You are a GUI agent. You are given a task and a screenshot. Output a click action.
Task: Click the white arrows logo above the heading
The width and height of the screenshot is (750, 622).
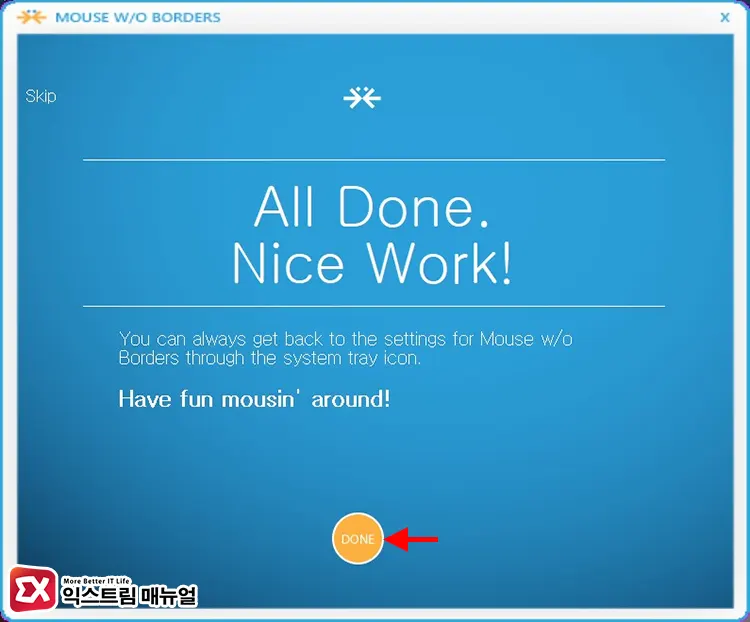click(x=361, y=97)
